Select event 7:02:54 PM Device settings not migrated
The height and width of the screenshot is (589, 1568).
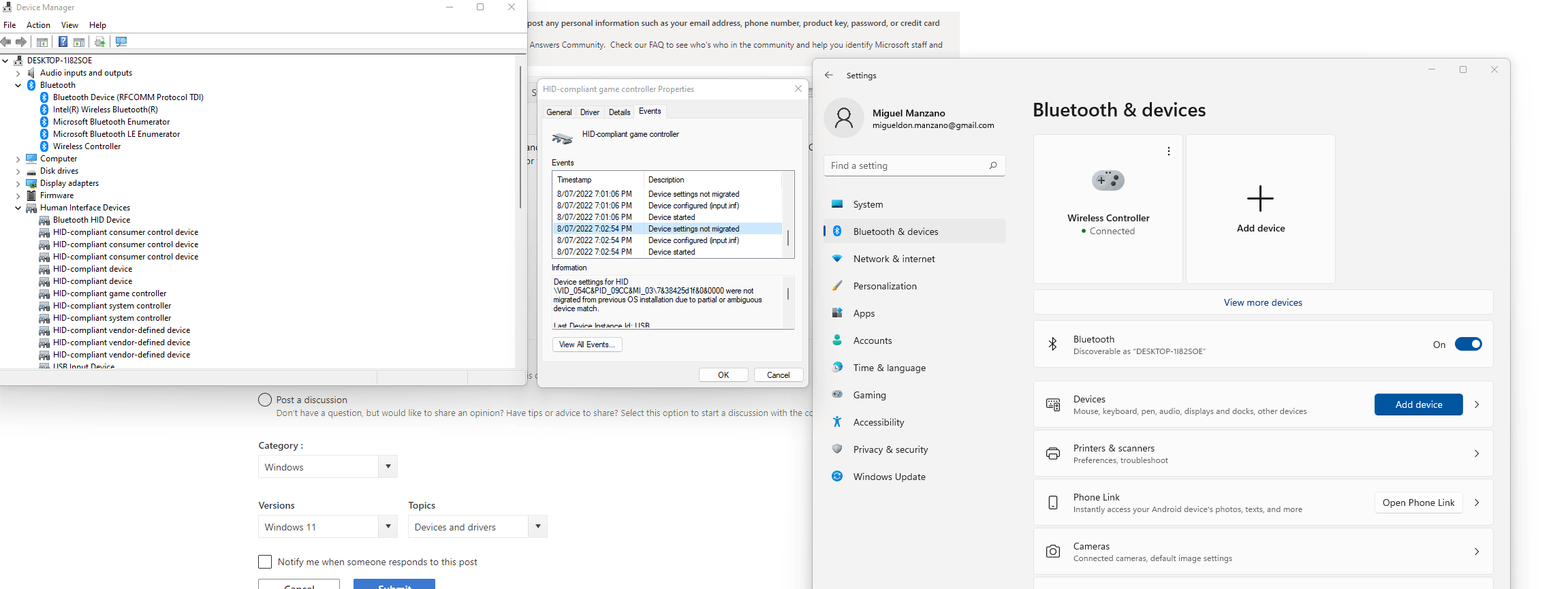point(668,229)
